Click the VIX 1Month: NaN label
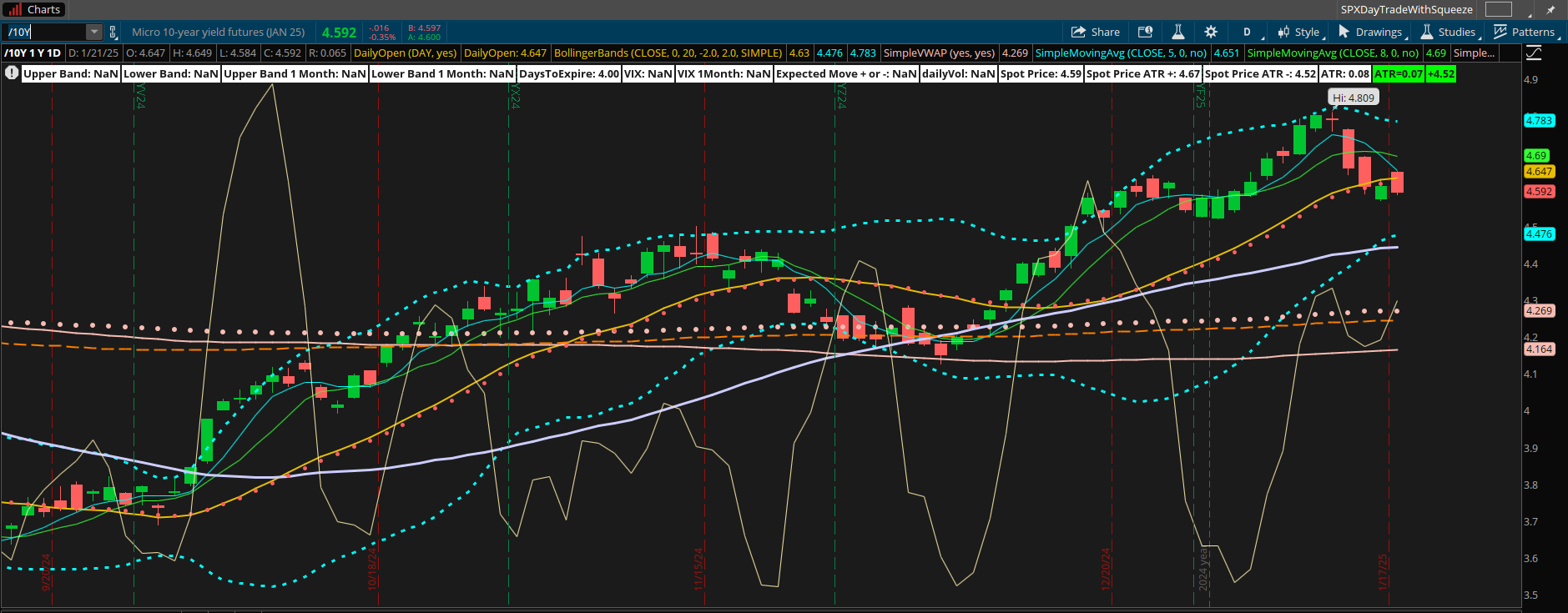The width and height of the screenshot is (1568, 613). [724, 73]
